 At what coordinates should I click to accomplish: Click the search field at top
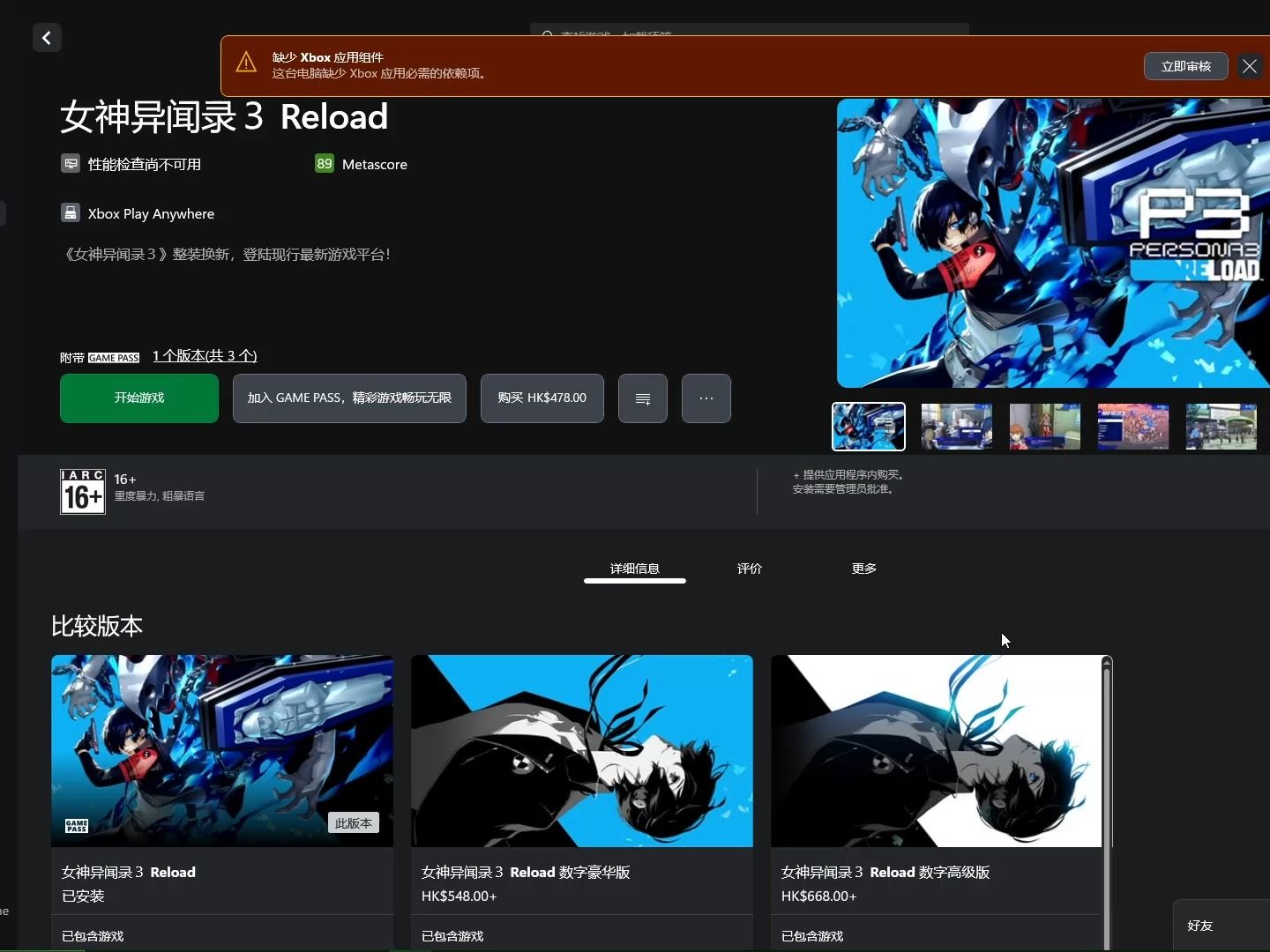[x=750, y=31]
